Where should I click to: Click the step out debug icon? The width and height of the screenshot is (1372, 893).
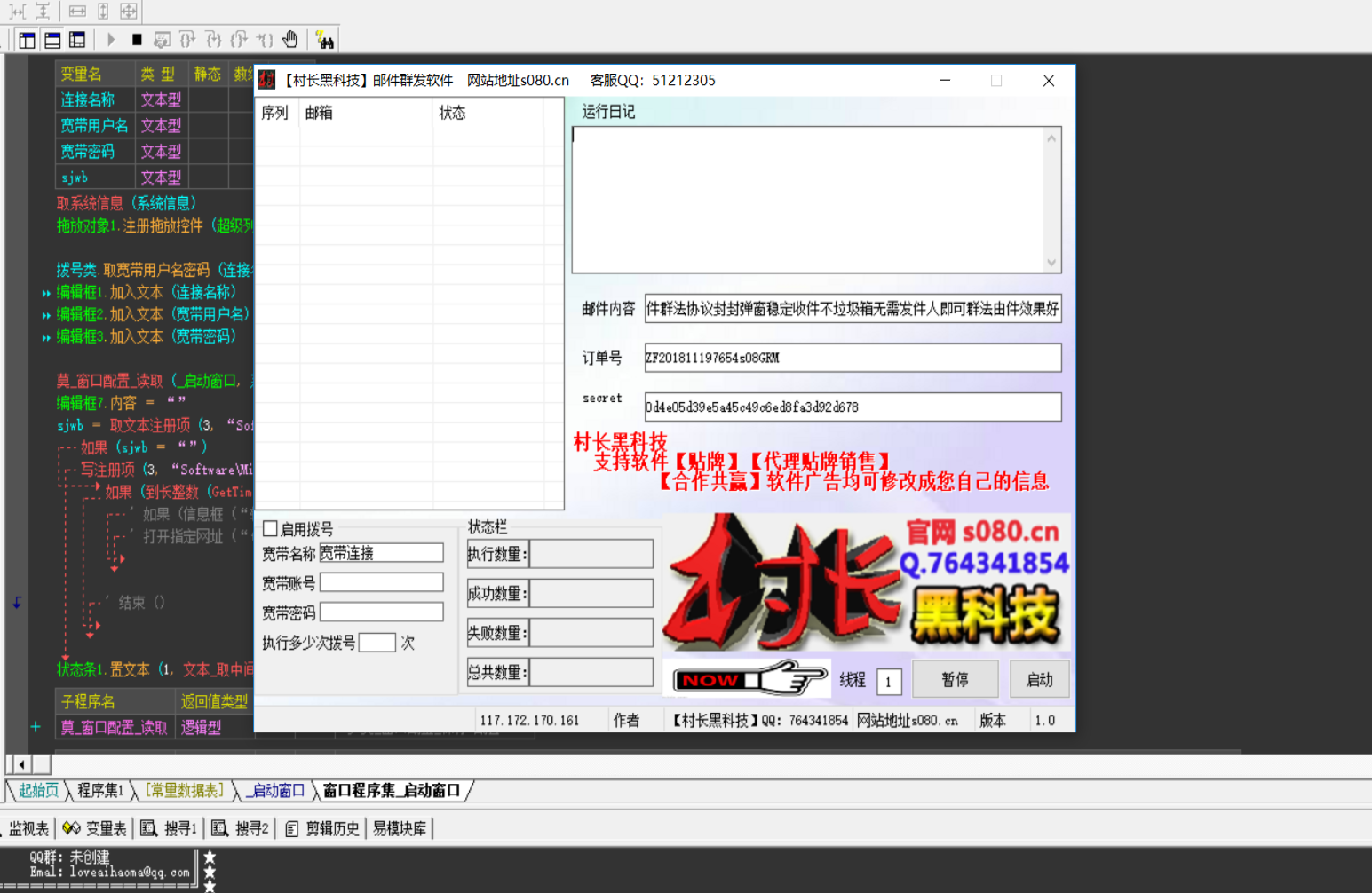239,40
